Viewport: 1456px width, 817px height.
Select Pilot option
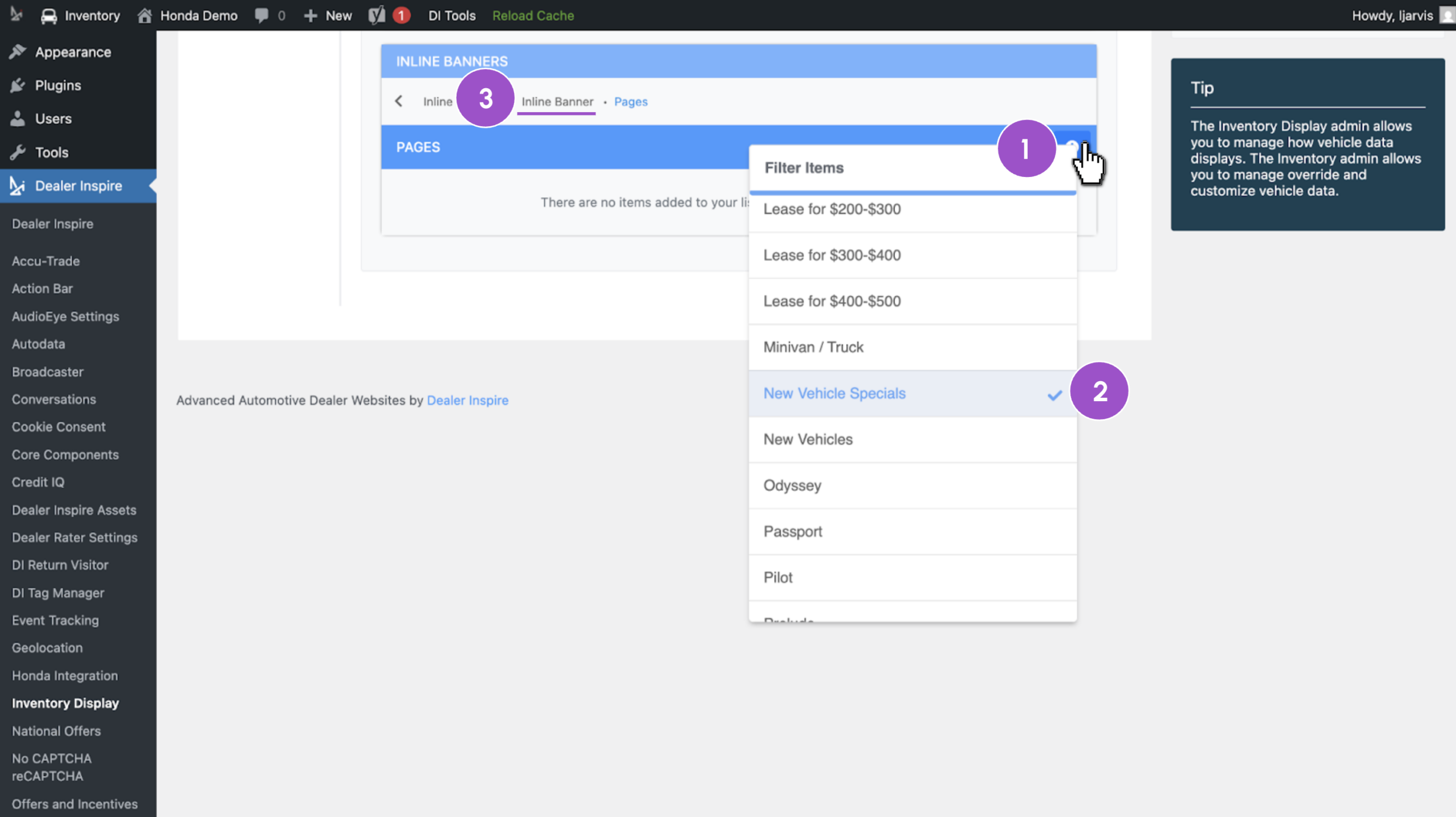point(912,577)
